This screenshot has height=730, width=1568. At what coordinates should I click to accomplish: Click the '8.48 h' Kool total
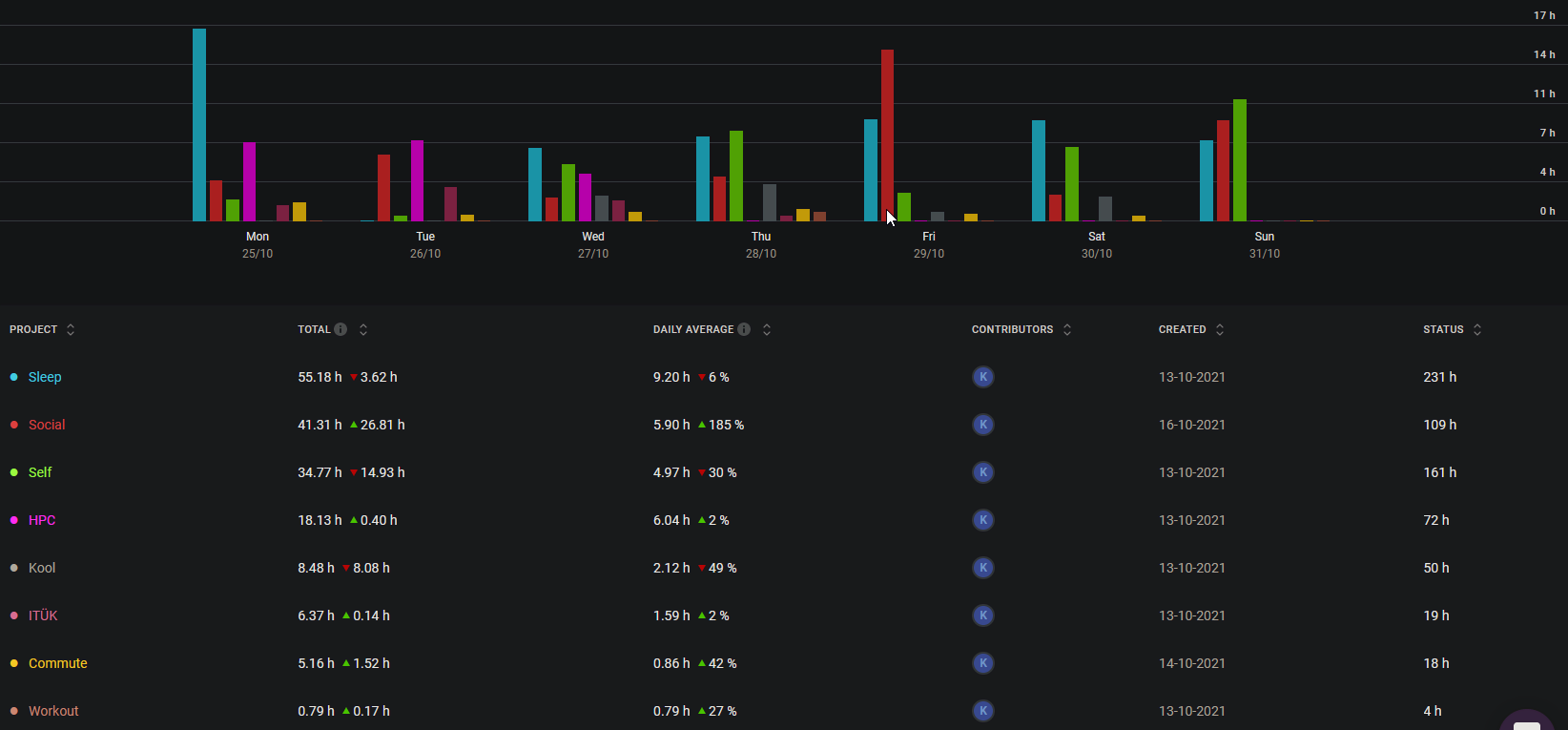coord(316,568)
